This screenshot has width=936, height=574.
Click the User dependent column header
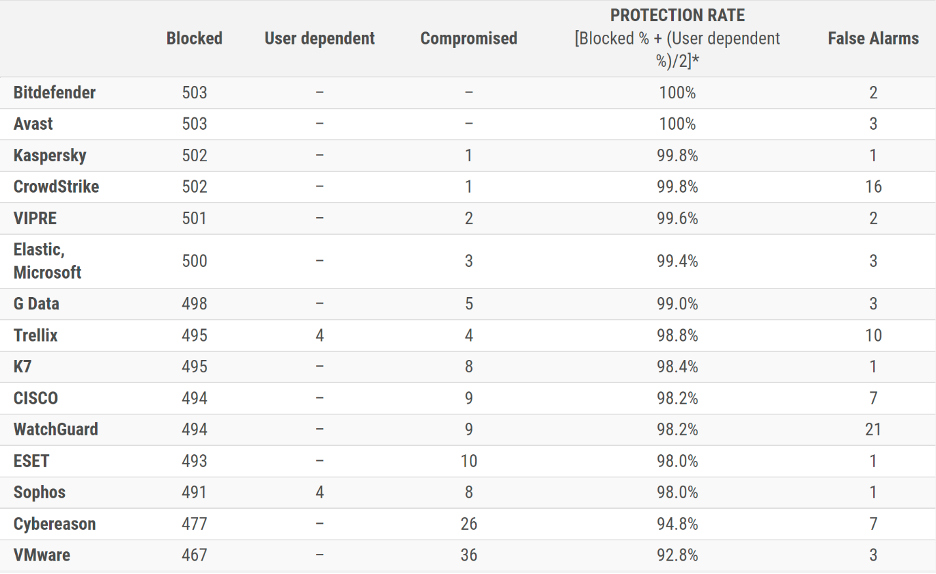319,38
